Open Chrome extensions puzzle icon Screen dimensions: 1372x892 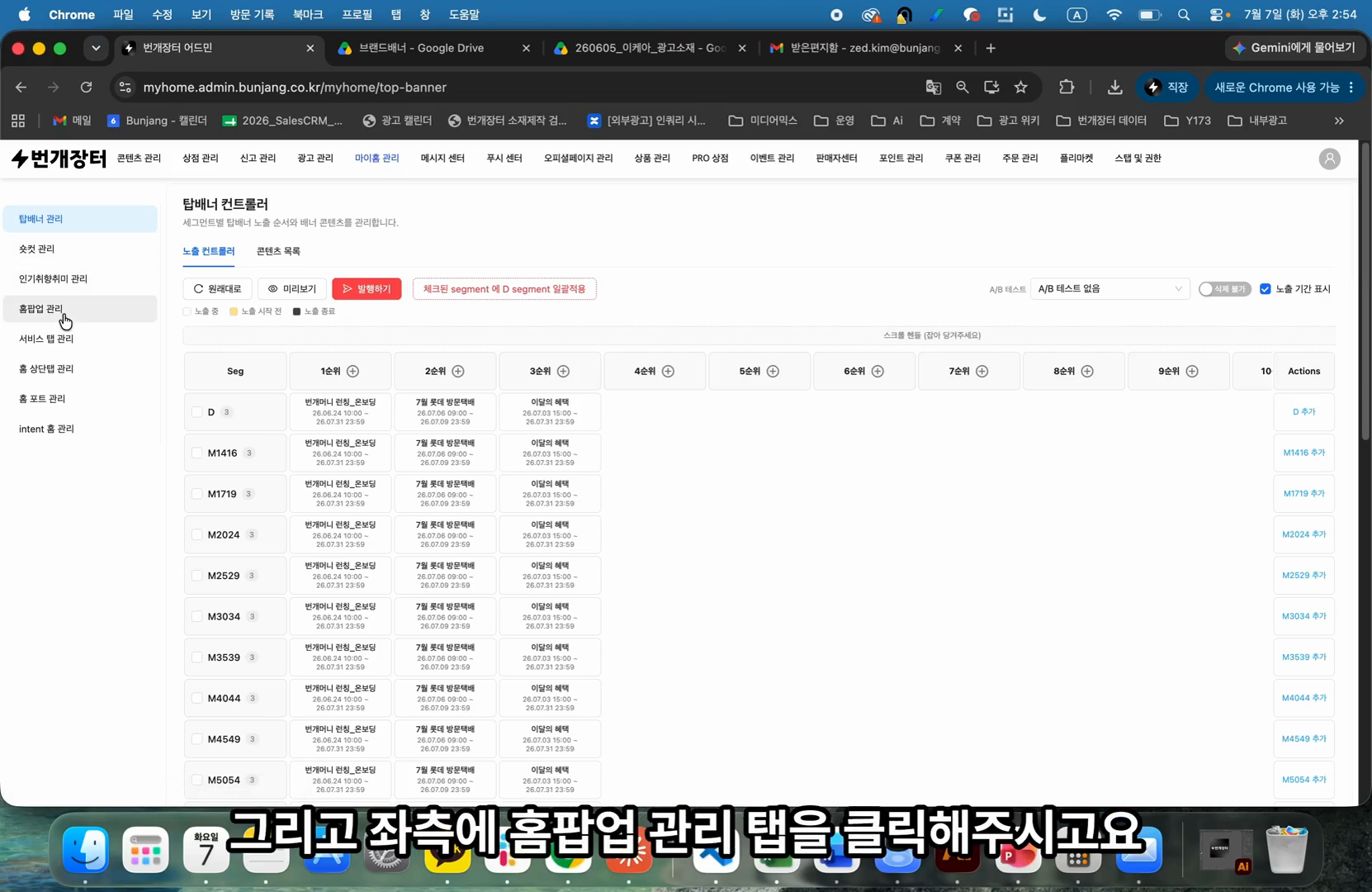(1067, 88)
